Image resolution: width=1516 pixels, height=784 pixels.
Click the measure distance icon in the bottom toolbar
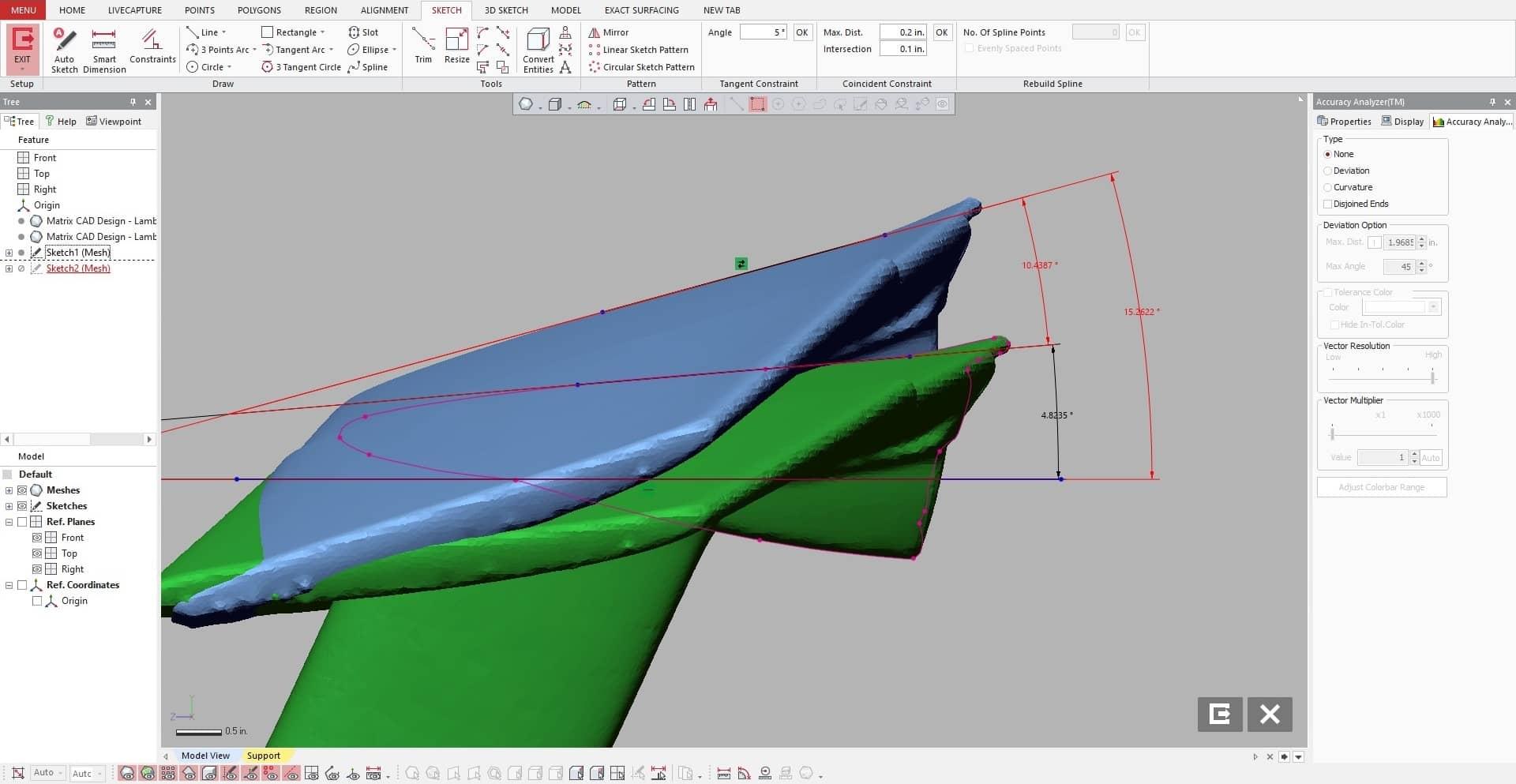coord(723,774)
